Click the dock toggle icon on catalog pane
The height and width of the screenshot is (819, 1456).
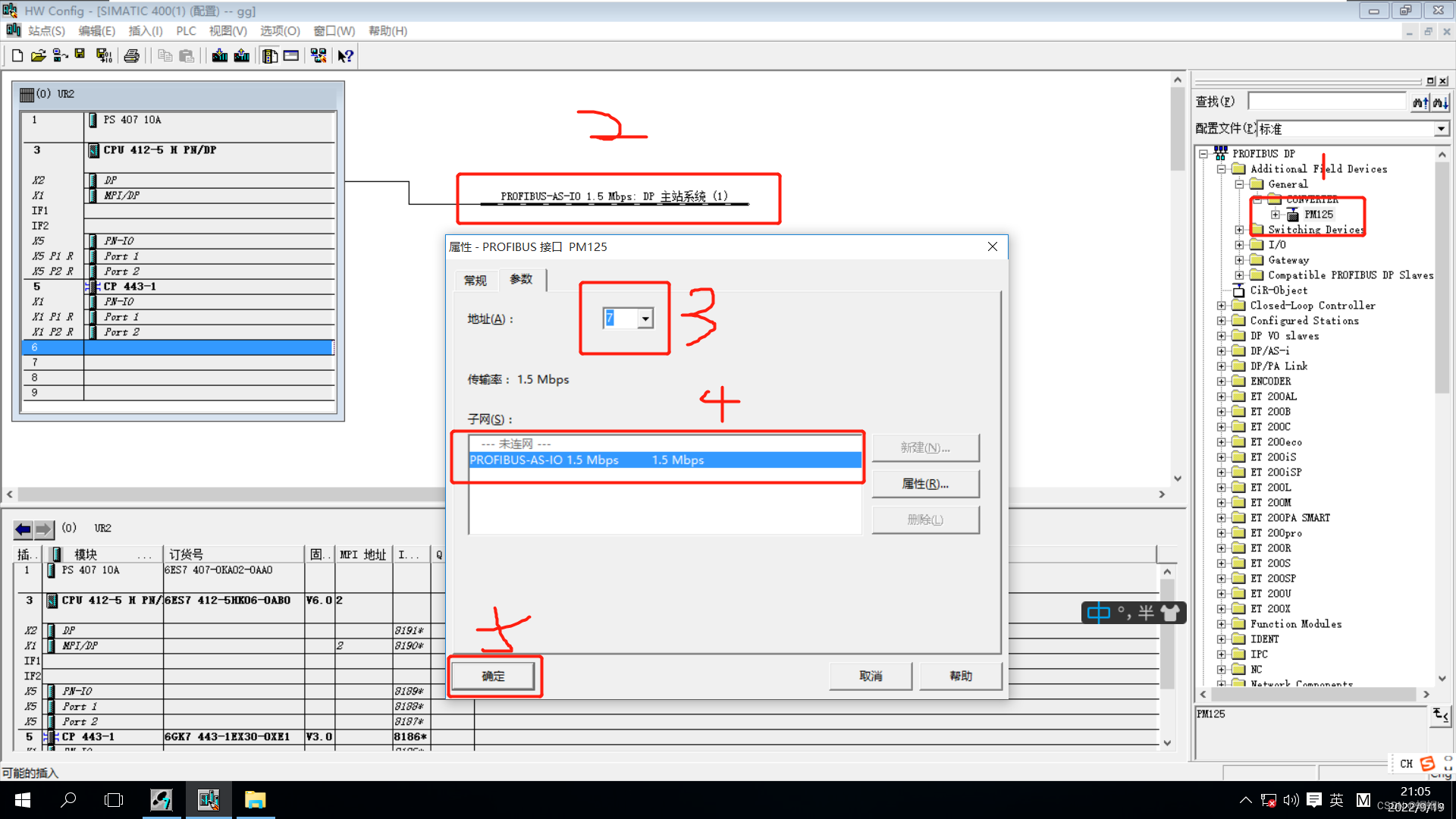[x=1431, y=81]
